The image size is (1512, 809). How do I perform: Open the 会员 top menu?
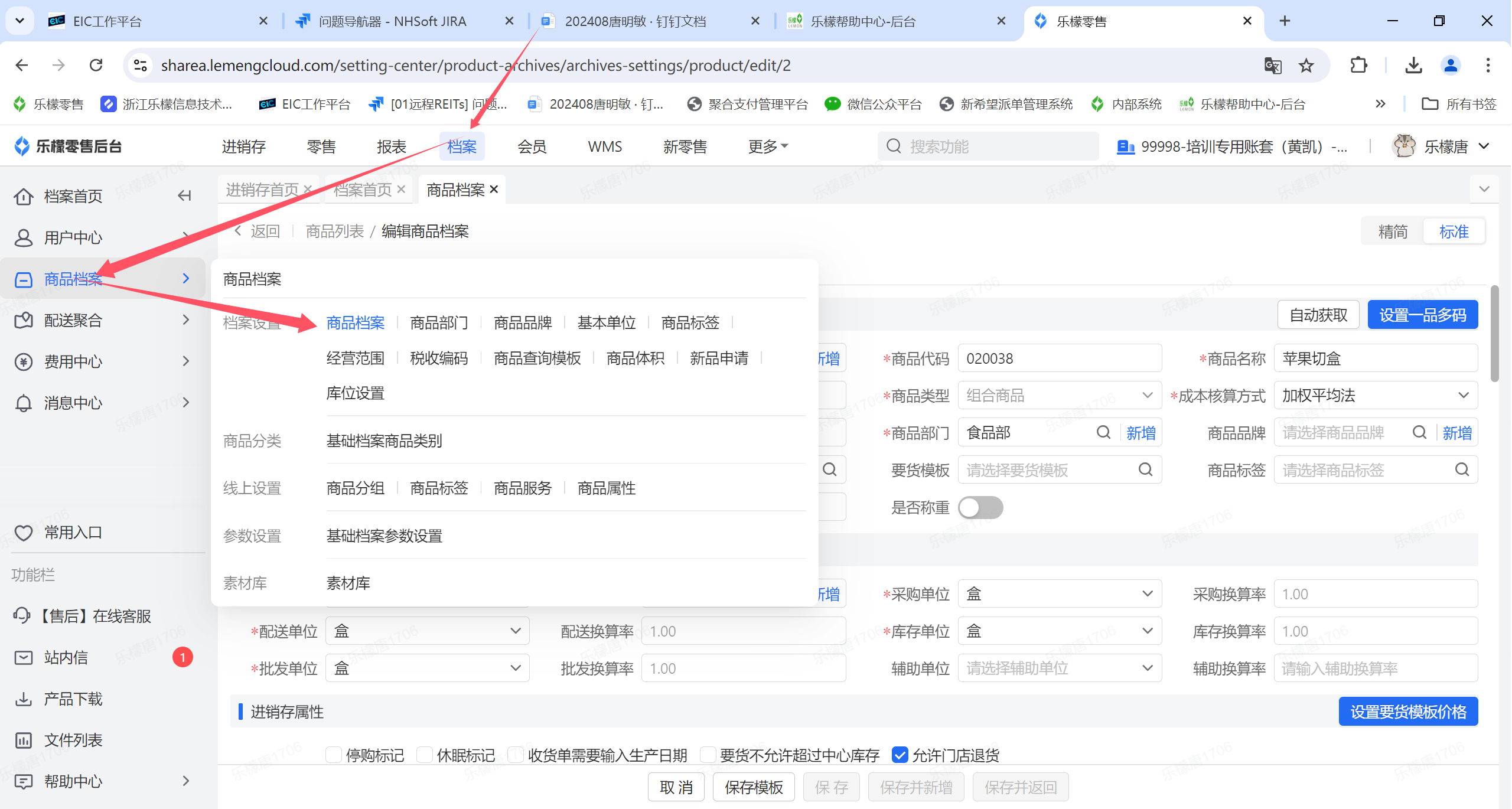point(532,146)
